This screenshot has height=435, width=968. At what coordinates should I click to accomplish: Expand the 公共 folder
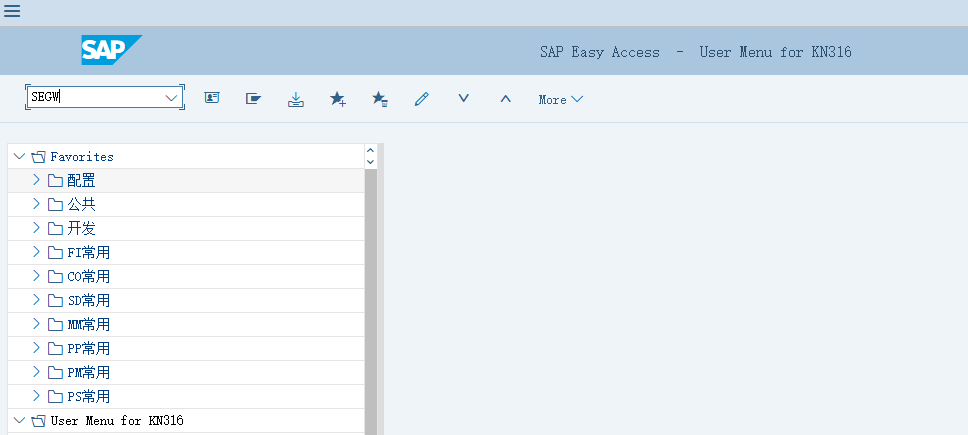point(36,204)
